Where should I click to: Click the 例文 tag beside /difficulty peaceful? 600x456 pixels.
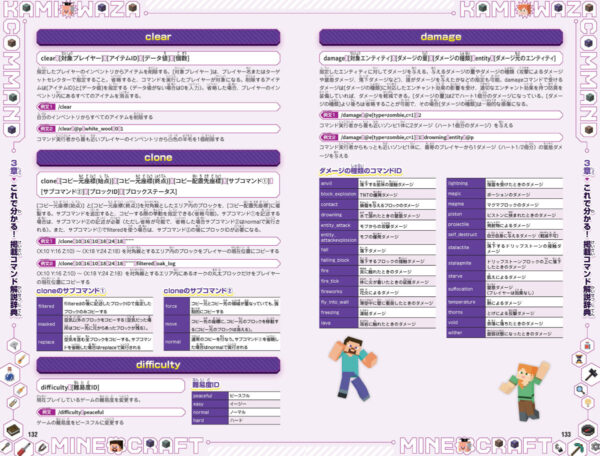[x=46, y=411]
